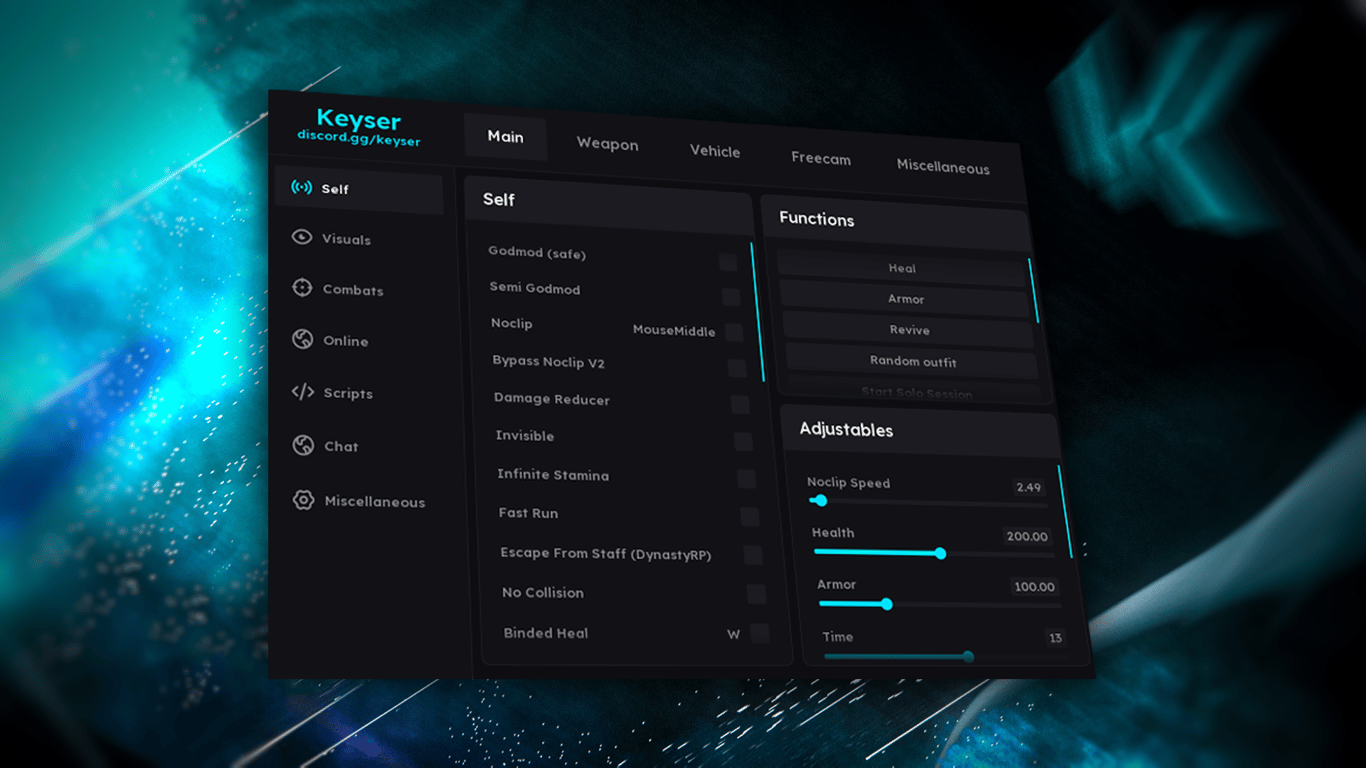Click the Combats crosshair icon
Image resolution: width=1366 pixels, height=768 pixels.
(302, 288)
